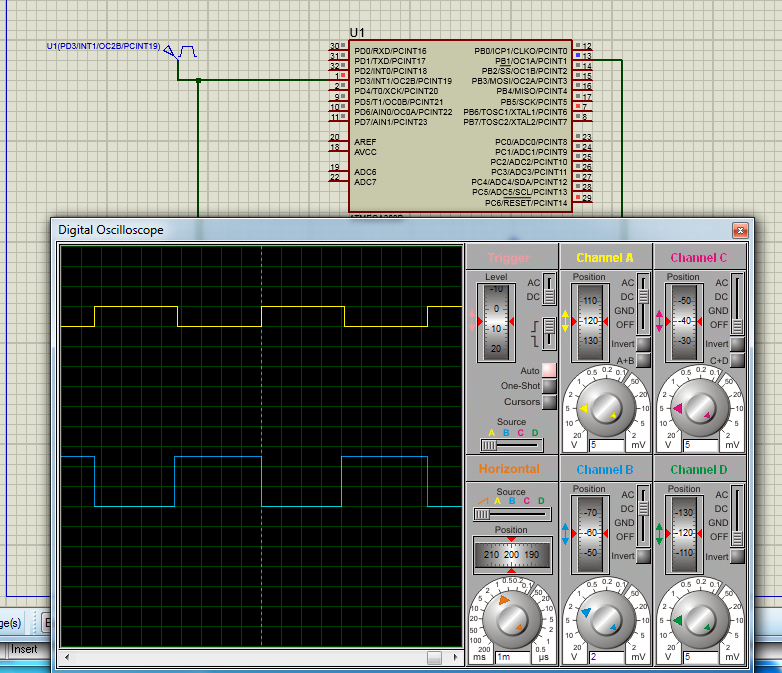Click the trigger edge rising/falling switch
The image size is (782, 673).
[x=549, y=333]
